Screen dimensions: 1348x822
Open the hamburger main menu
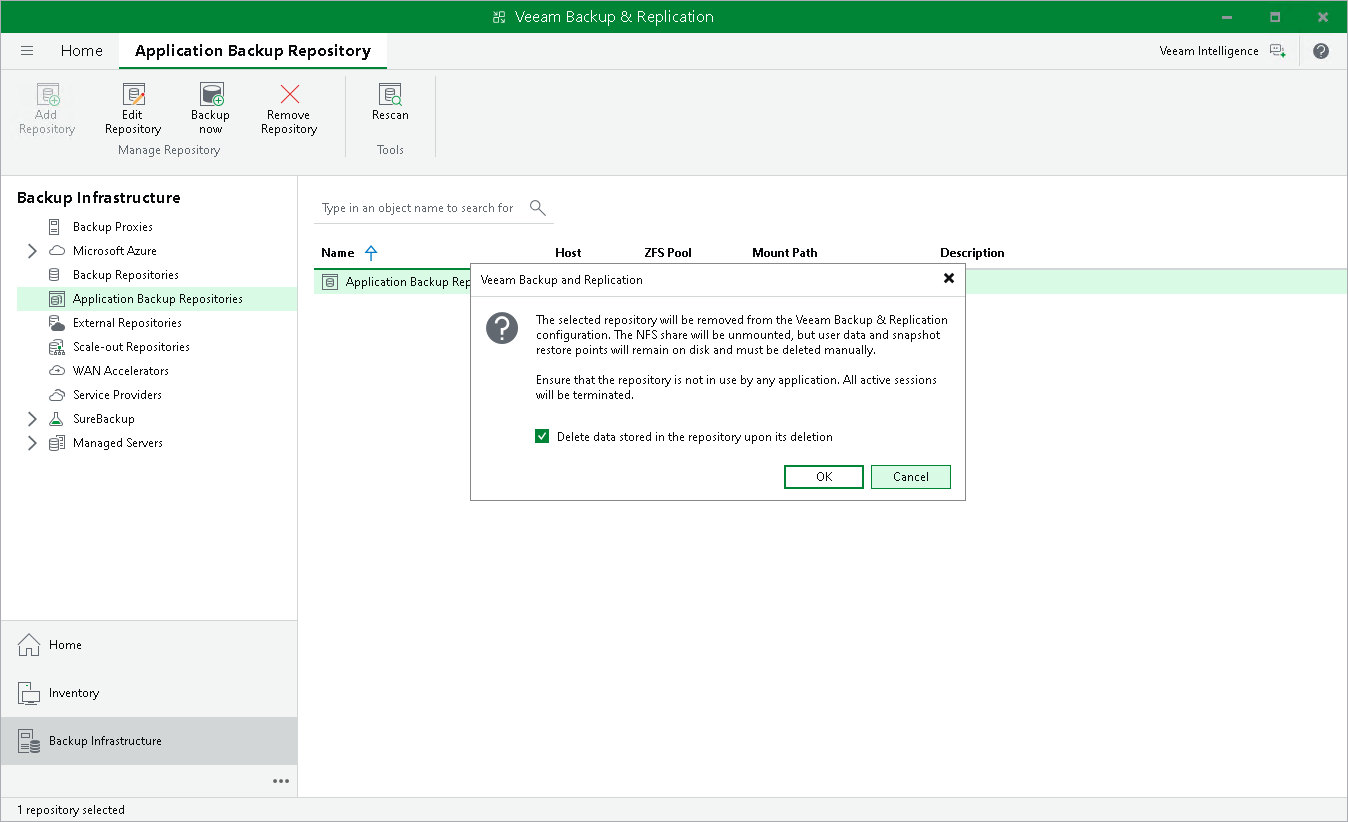pyautogui.click(x=27, y=51)
